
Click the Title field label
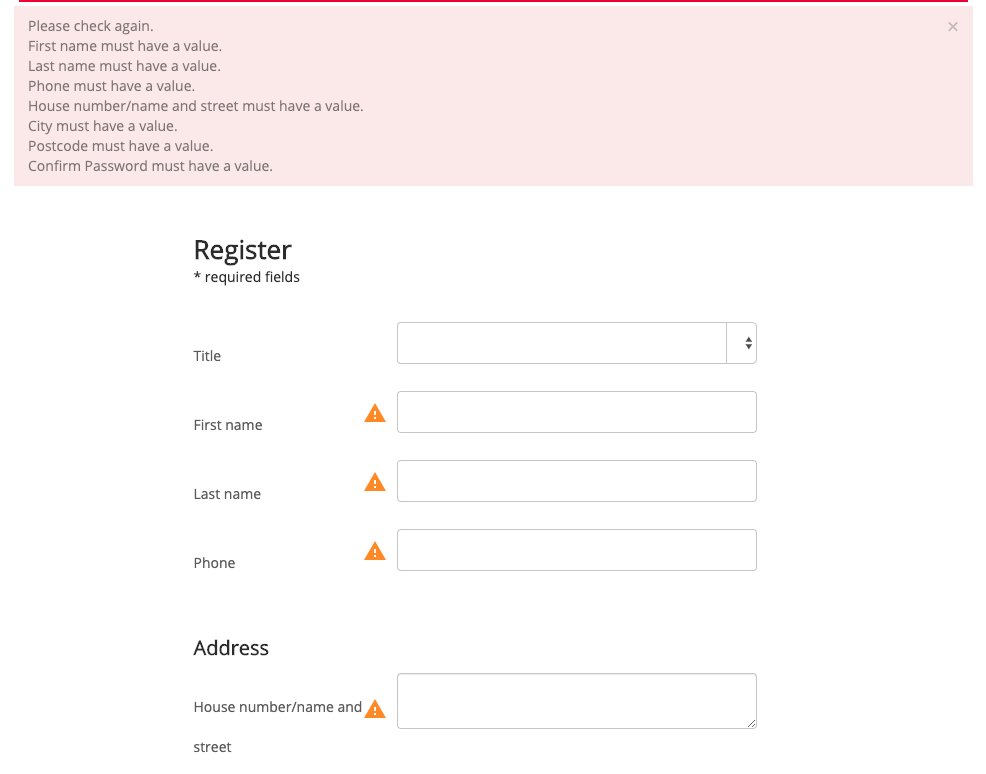207,356
